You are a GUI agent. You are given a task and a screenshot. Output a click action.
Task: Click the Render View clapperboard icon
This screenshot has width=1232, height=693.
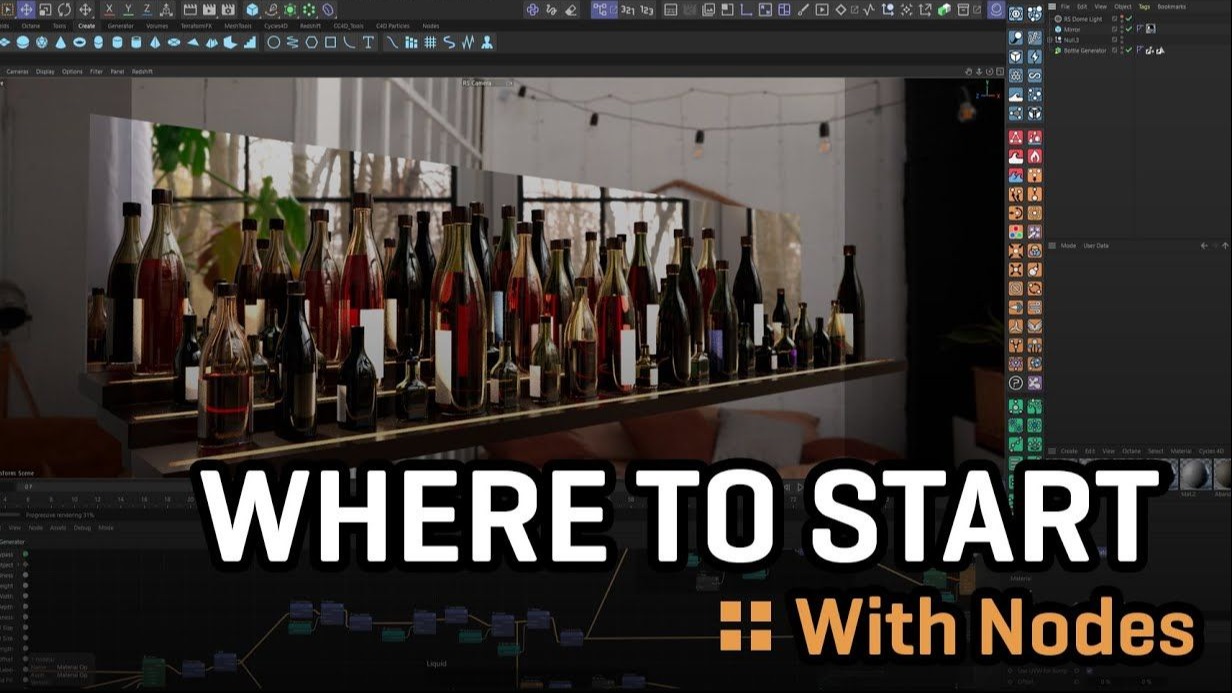(x=189, y=9)
